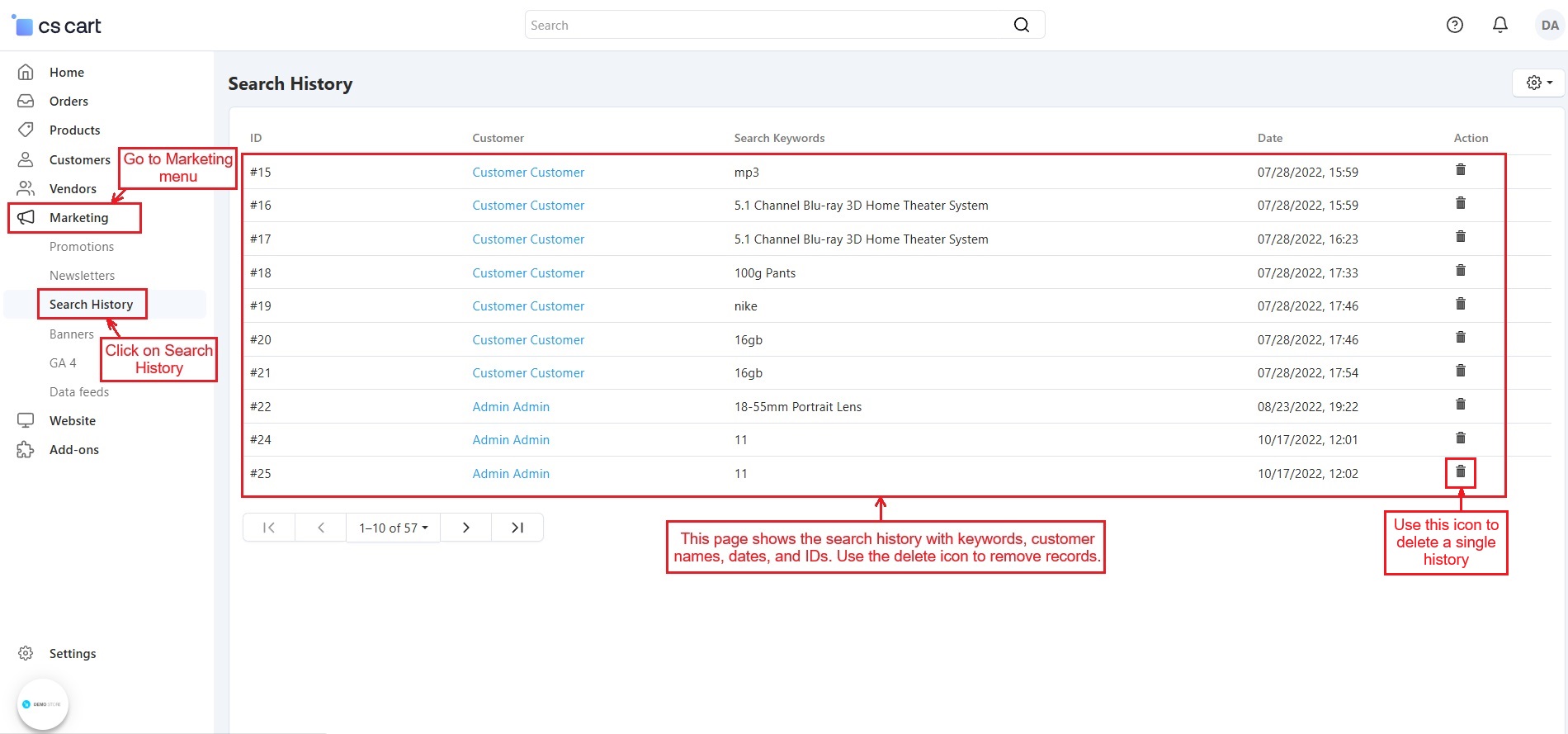Focus the top Search input field
Viewport: 1568px width, 734px height.
pyautogui.click(x=767, y=25)
